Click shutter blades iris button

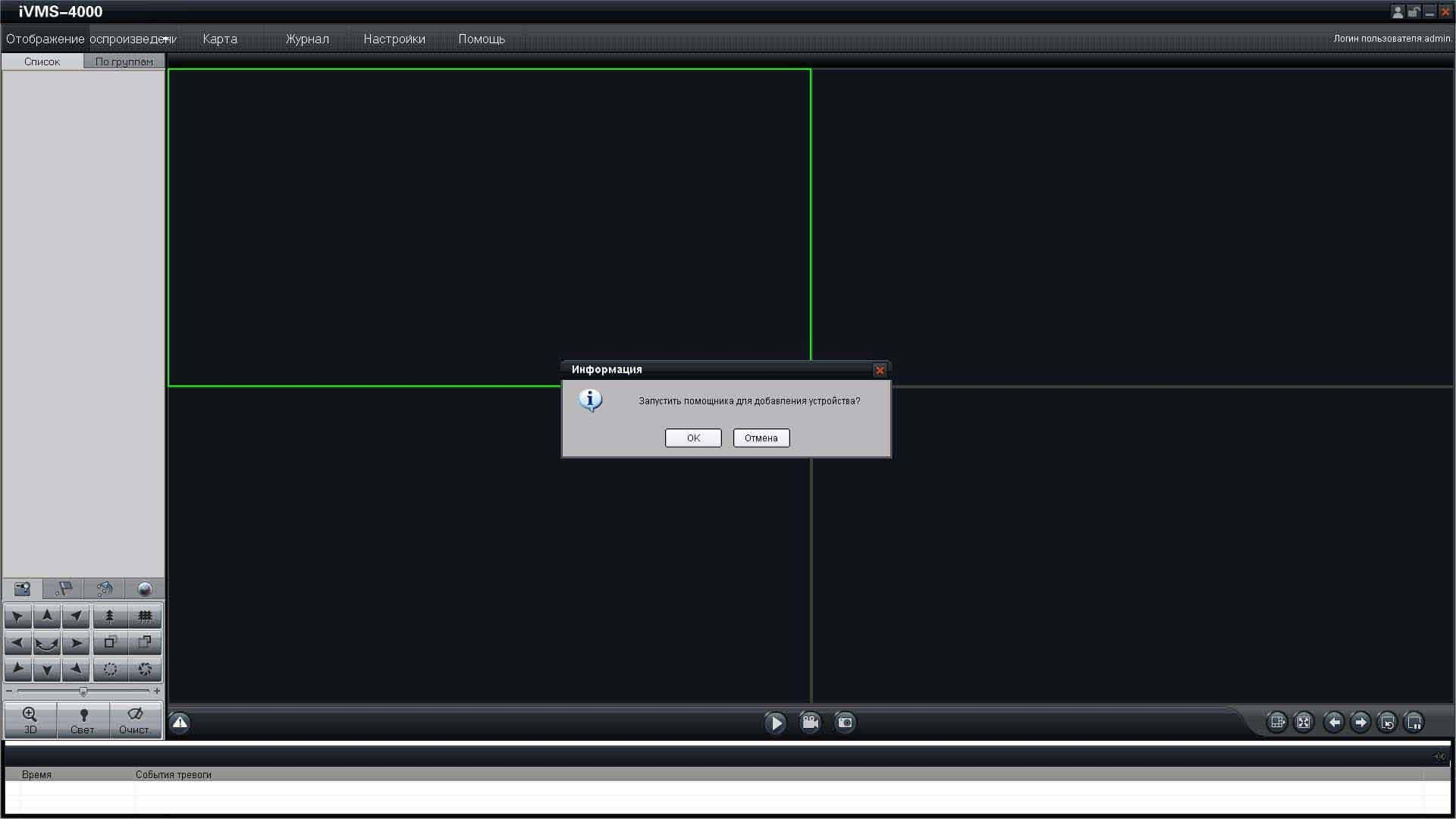point(145,670)
